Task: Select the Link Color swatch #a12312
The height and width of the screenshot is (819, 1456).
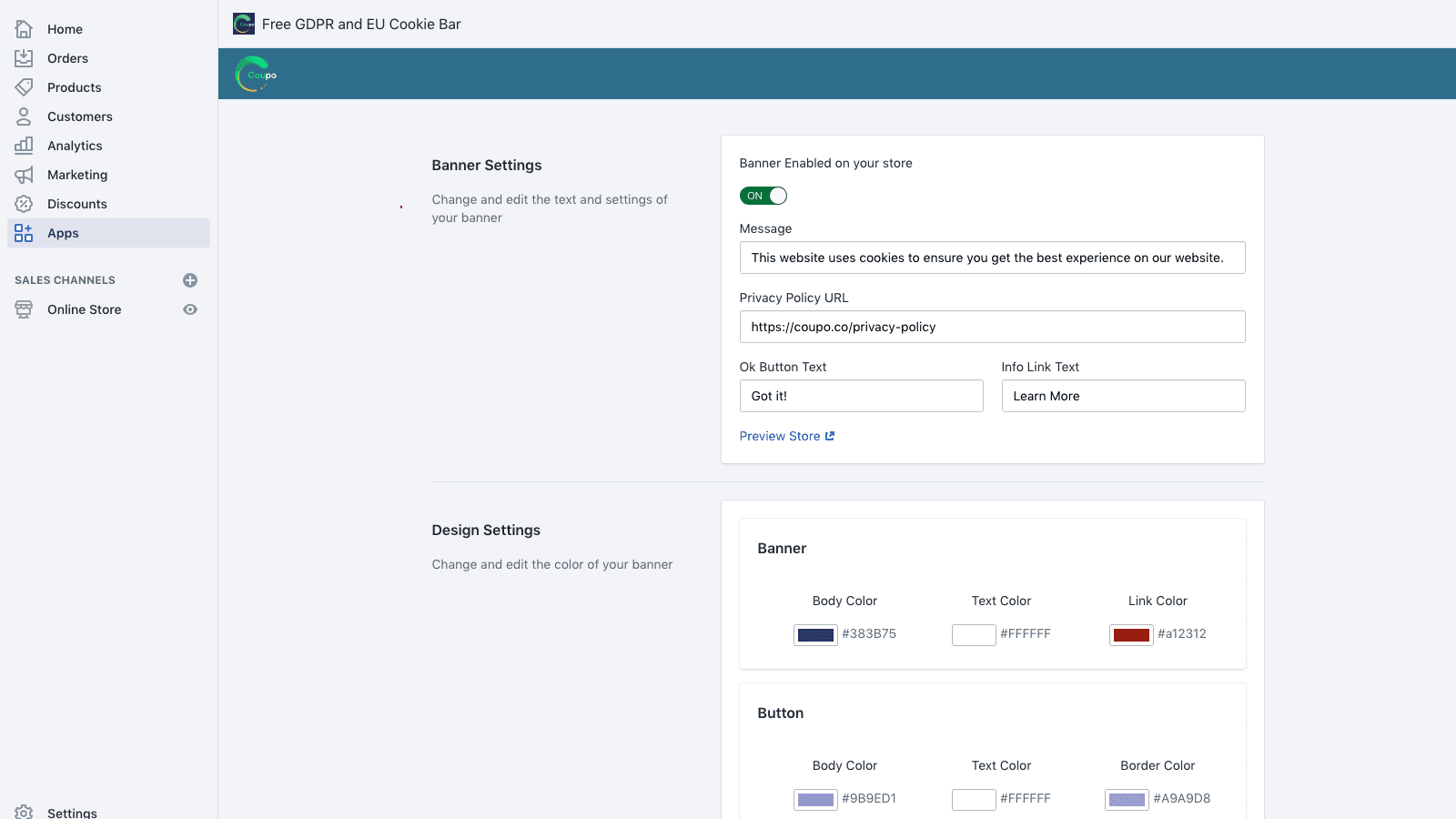Action: click(x=1130, y=634)
